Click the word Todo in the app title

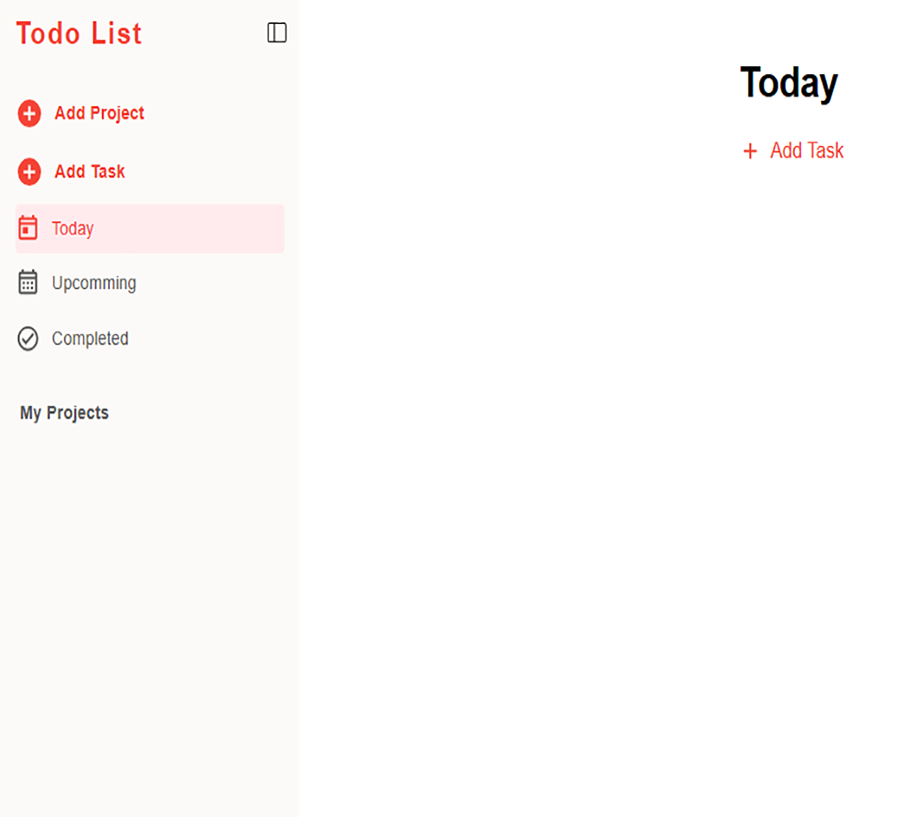48,34
